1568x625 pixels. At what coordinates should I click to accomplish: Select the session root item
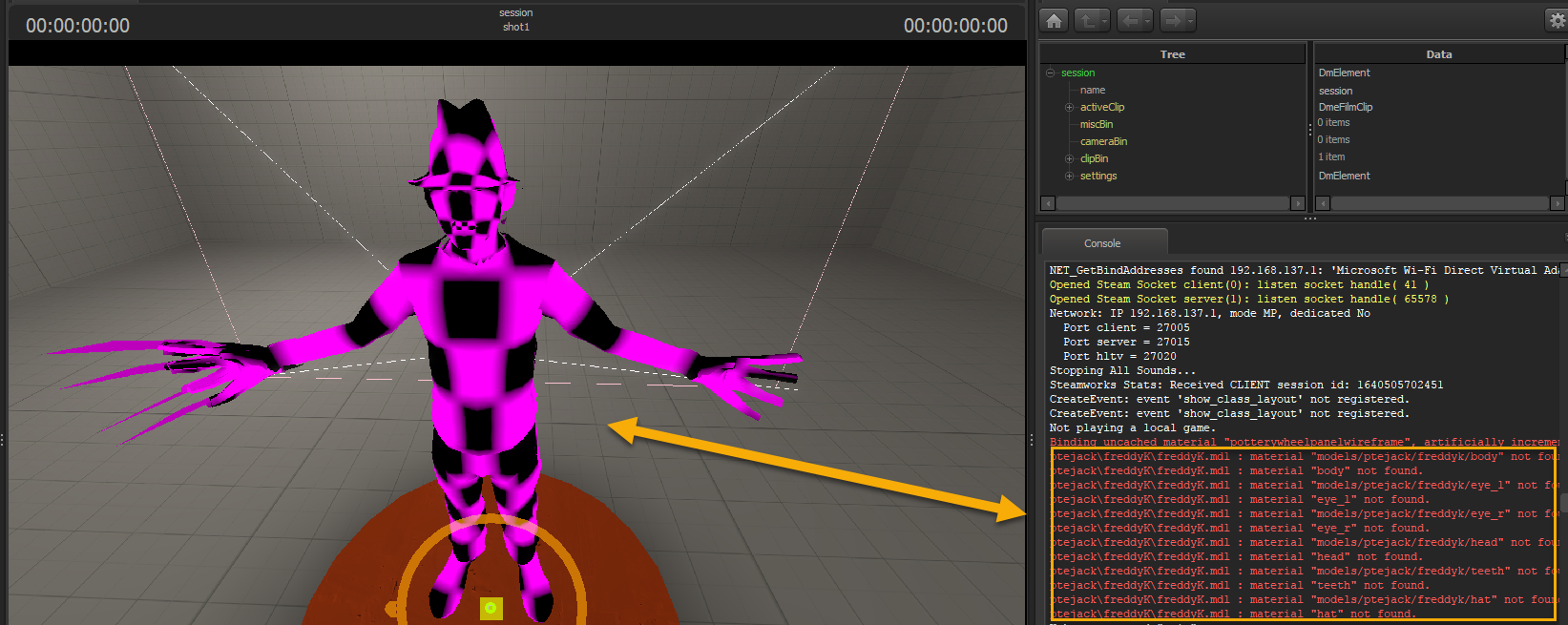coord(1077,73)
